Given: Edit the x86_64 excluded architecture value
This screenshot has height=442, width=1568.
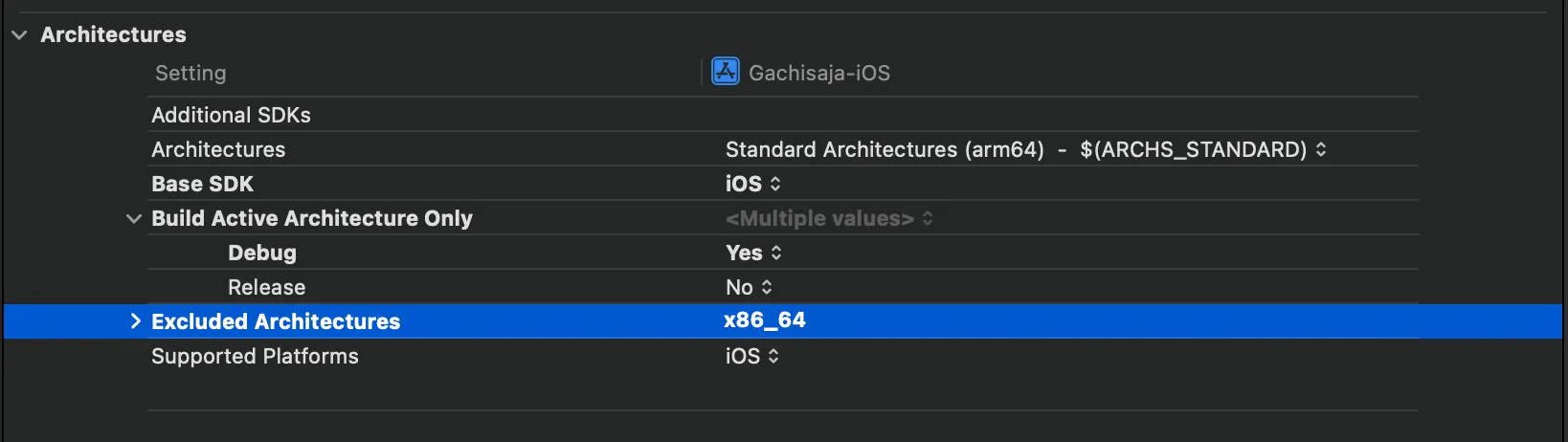Looking at the screenshot, I should pyautogui.click(x=765, y=321).
